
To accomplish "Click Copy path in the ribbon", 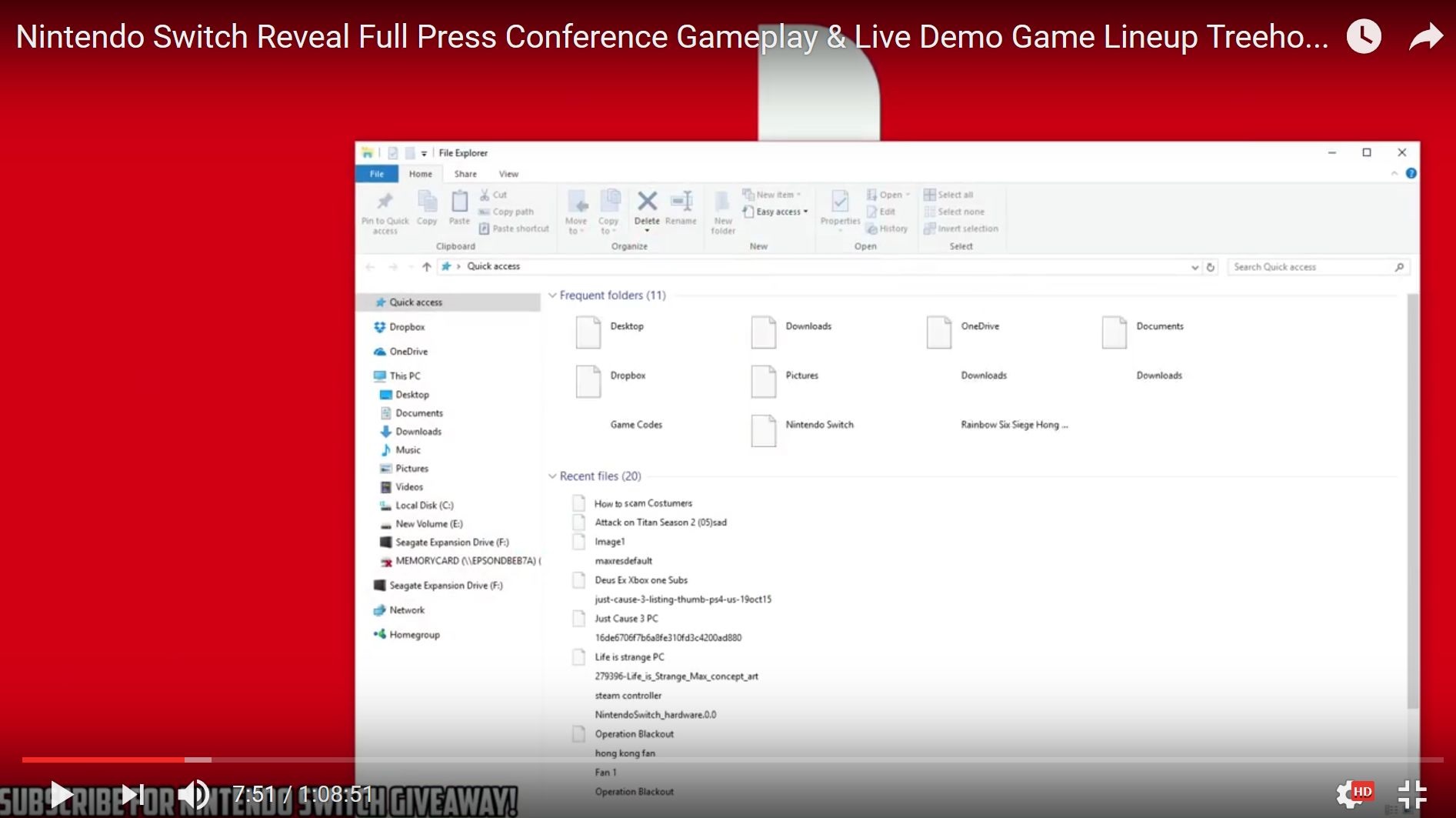I will pyautogui.click(x=506, y=212).
